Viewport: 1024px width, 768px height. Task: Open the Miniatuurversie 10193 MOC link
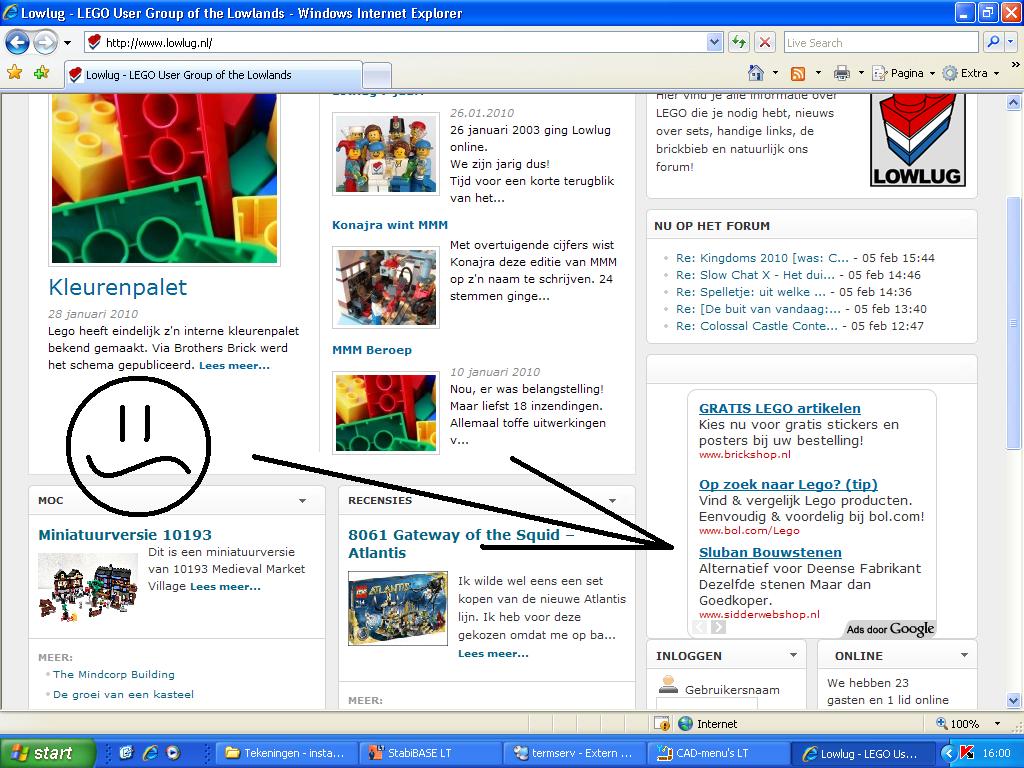pos(125,535)
